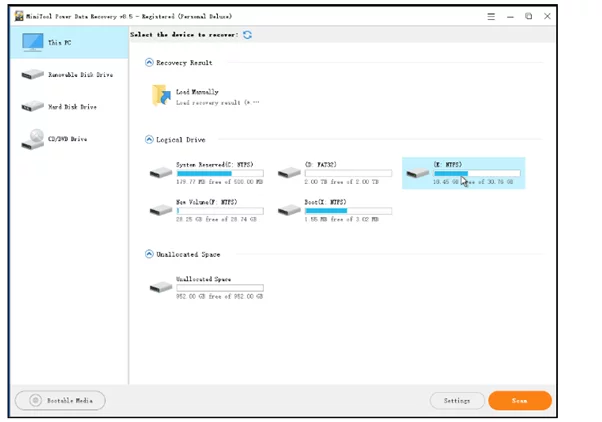
Task: Click the refresh icon beside 'Select the device to recover'
Action: (247, 35)
